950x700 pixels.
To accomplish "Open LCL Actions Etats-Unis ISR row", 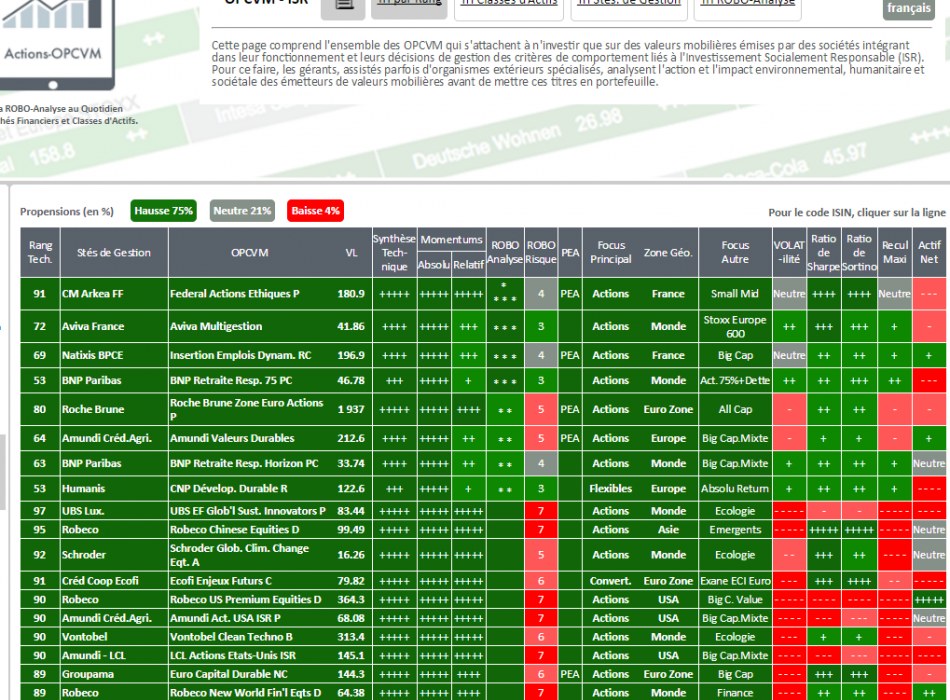I will pos(483,656).
